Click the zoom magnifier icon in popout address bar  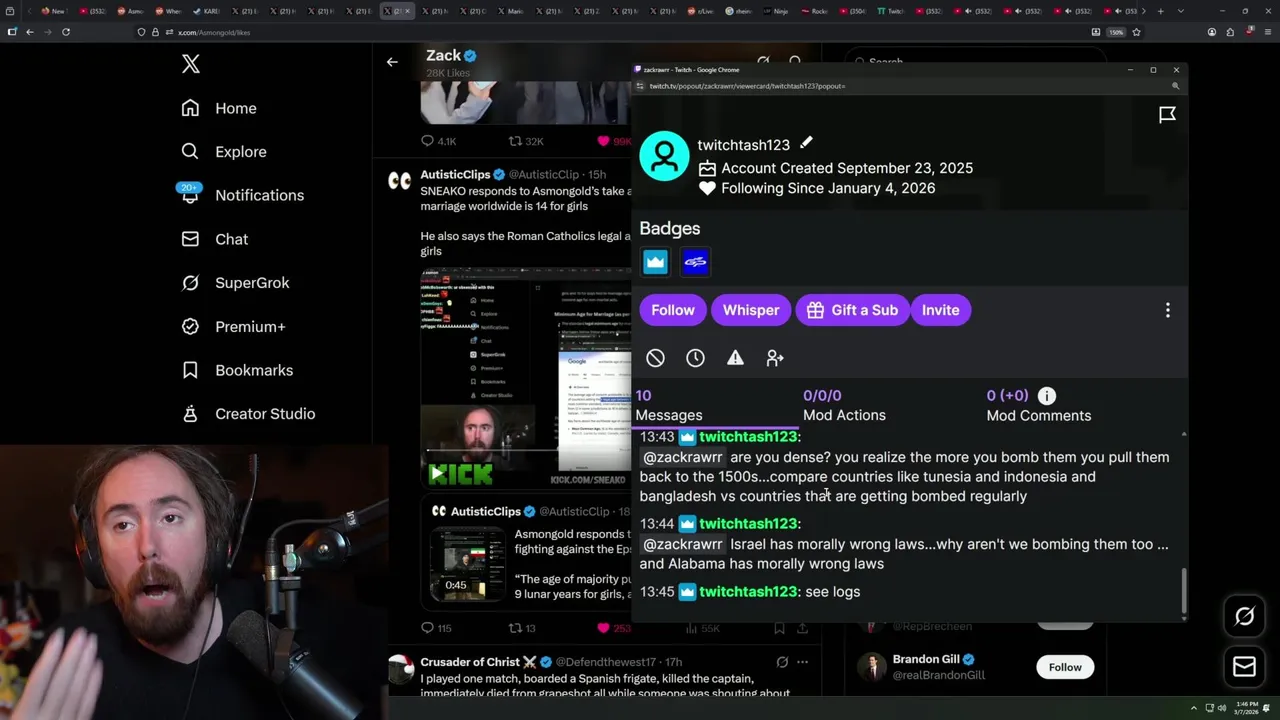click(x=1175, y=86)
